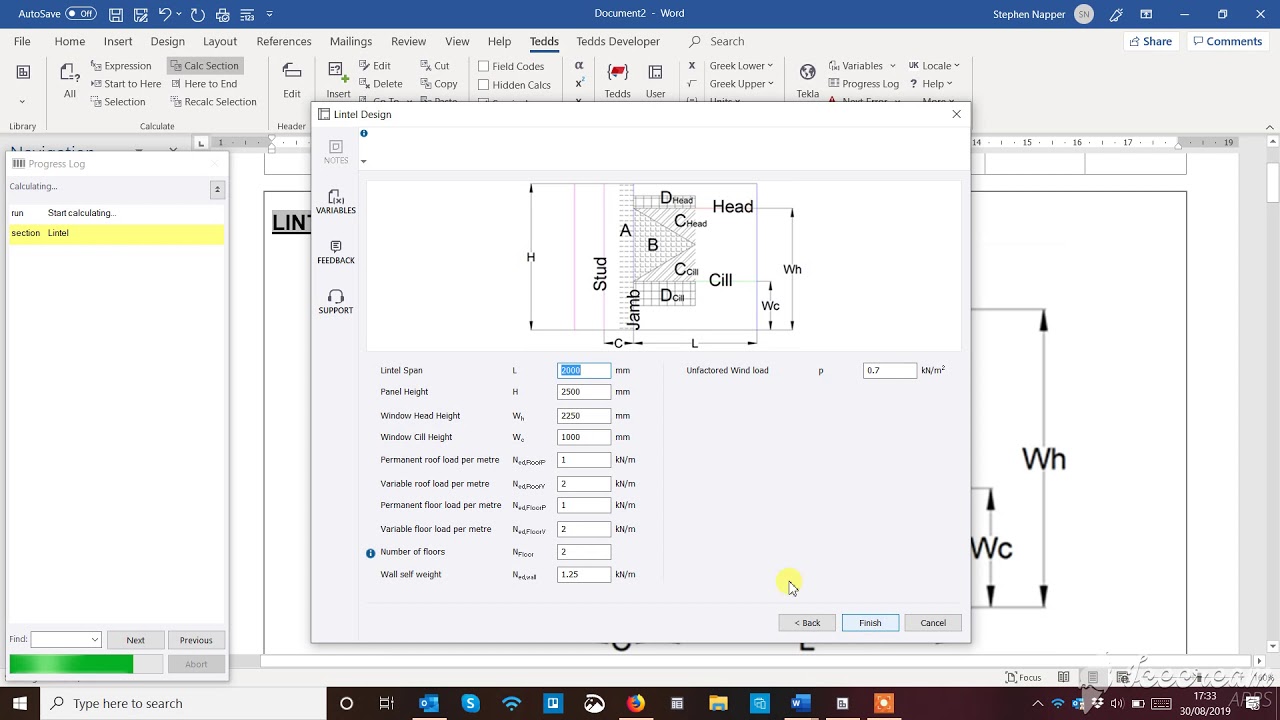Enable the Field Codes checkbox
The image size is (1280, 720).
pyautogui.click(x=483, y=67)
